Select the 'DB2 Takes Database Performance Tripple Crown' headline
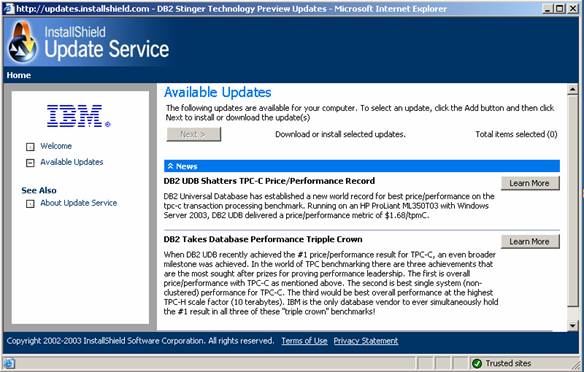 (x=263, y=239)
